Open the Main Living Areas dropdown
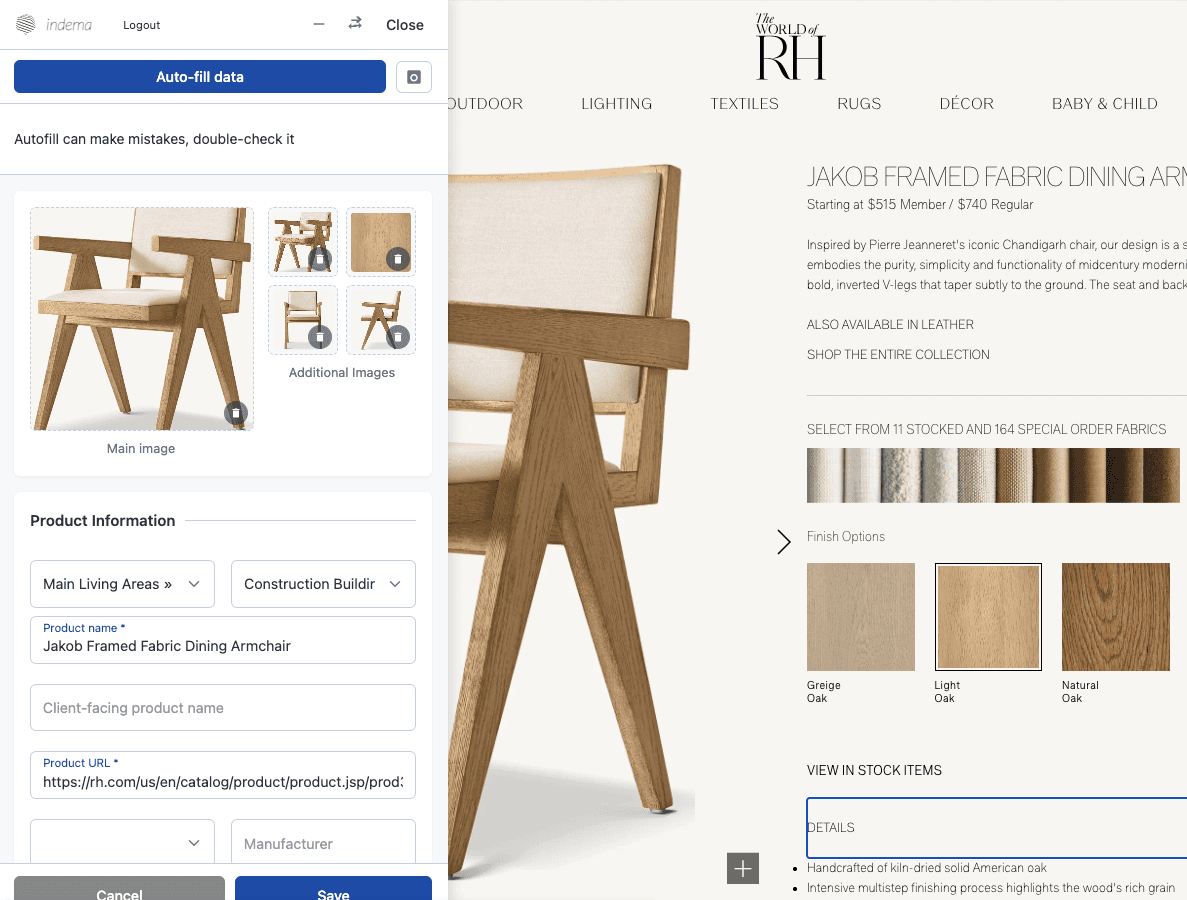Viewport: 1187px width, 900px height. click(122, 583)
